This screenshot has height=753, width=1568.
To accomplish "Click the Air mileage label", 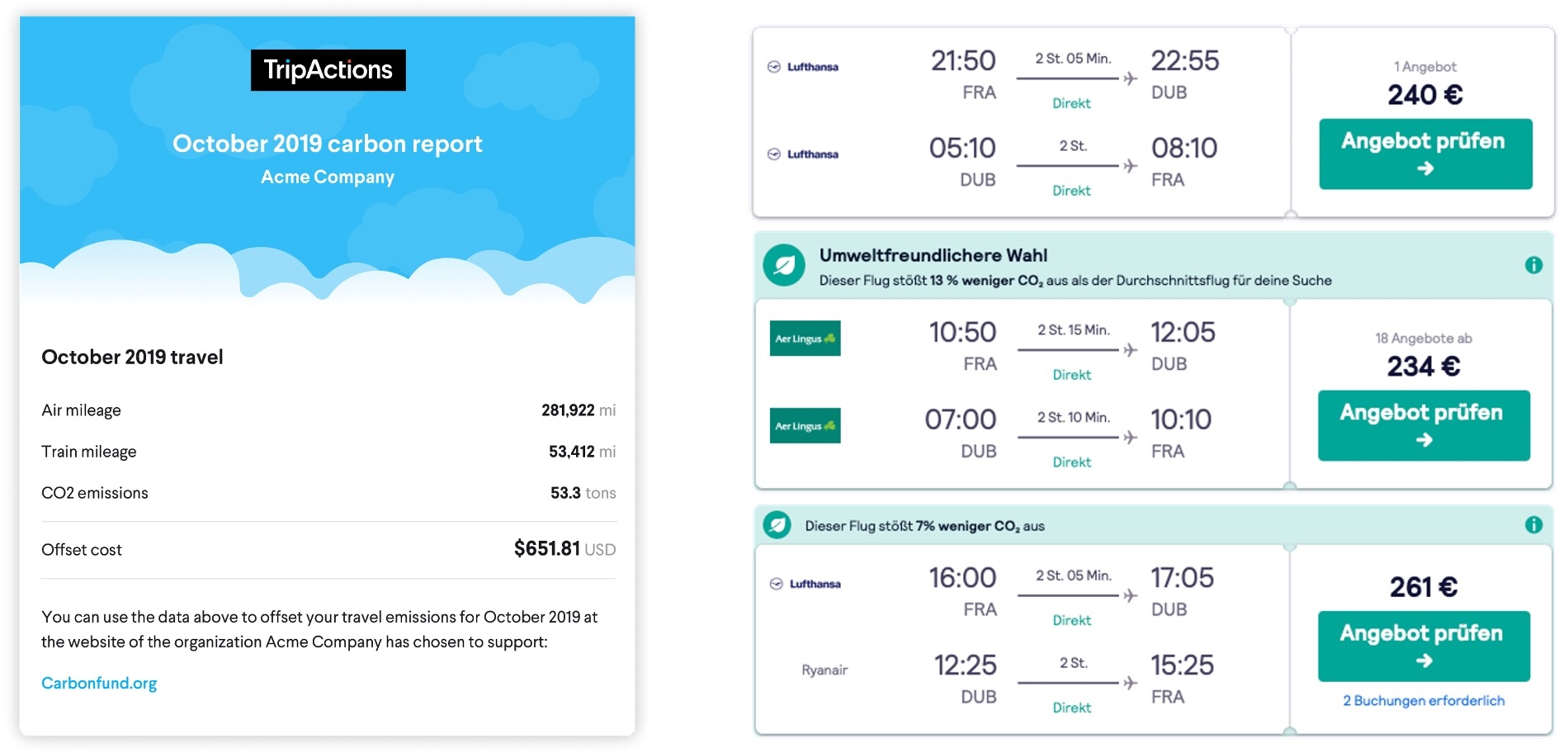I will [81, 410].
